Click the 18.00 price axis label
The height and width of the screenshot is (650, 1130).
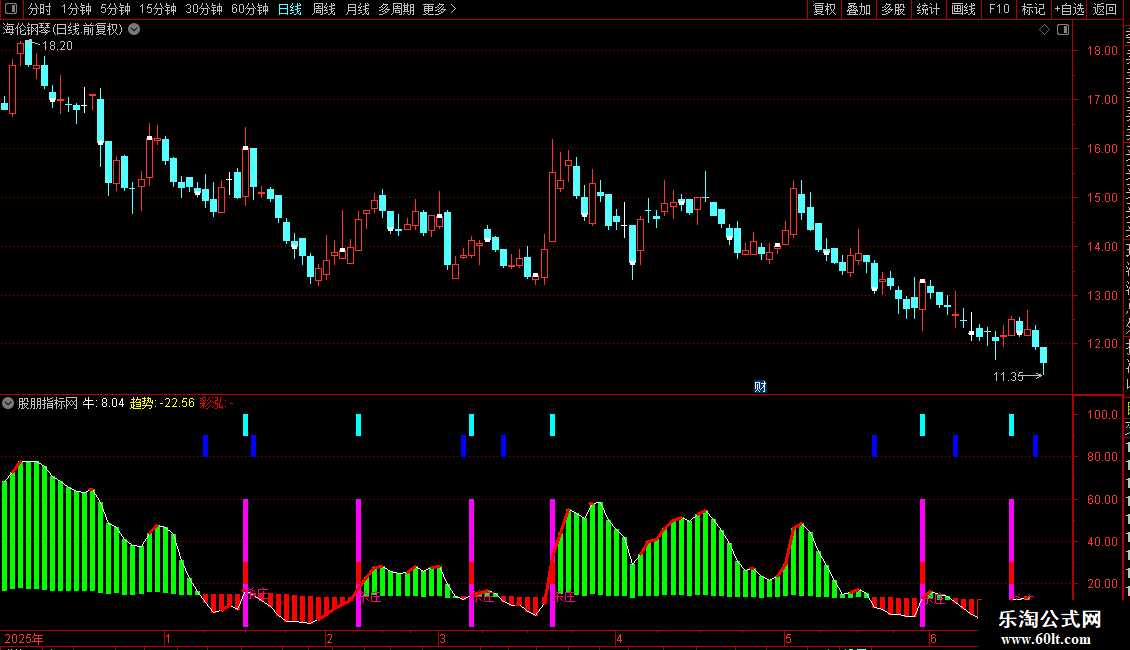click(x=1102, y=51)
